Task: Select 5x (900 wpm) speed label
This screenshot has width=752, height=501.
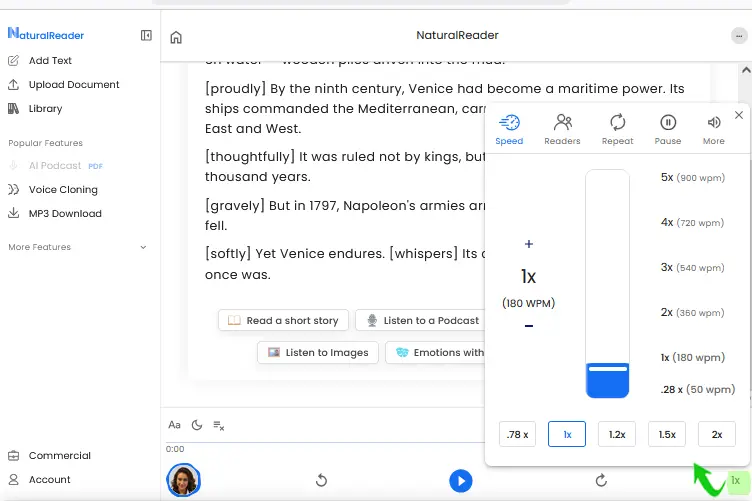Action: pos(693,177)
